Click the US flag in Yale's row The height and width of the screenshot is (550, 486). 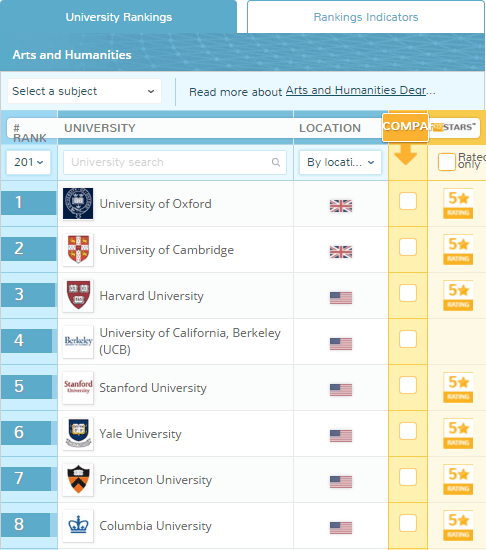pyautogui.click(x=341, y=436)
